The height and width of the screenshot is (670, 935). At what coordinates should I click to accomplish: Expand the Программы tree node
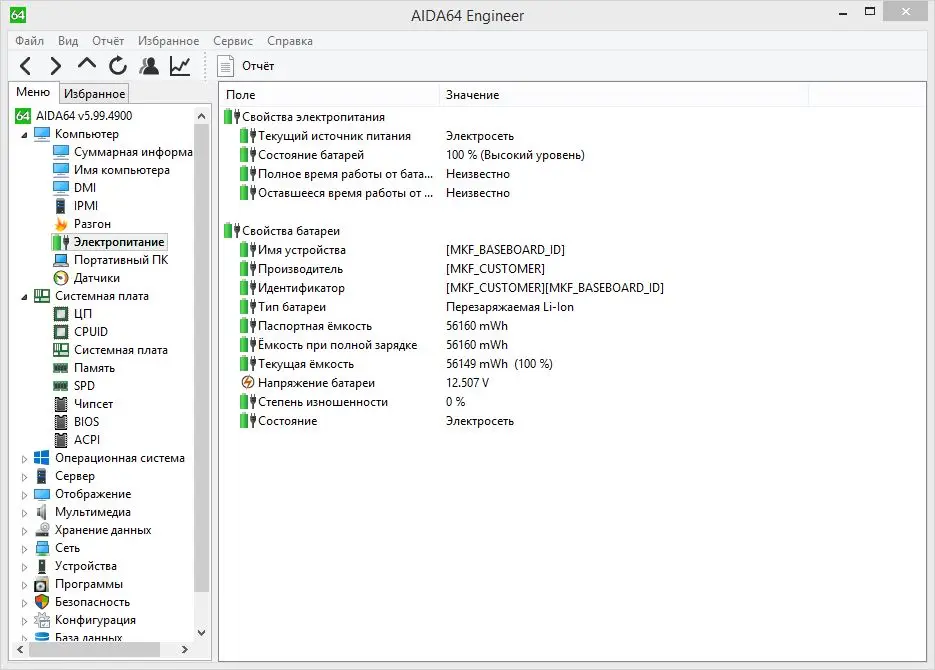tap(24, 585)
